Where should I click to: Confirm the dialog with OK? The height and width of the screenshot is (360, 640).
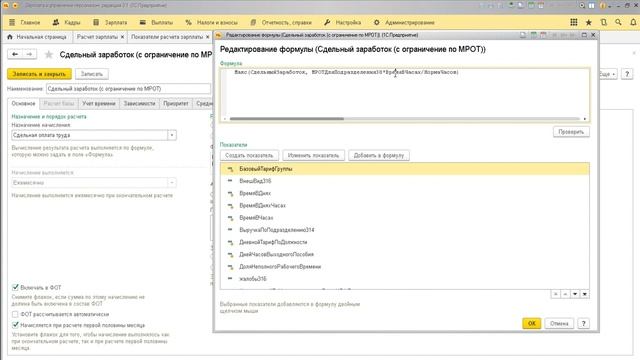[x=531, y=323]
